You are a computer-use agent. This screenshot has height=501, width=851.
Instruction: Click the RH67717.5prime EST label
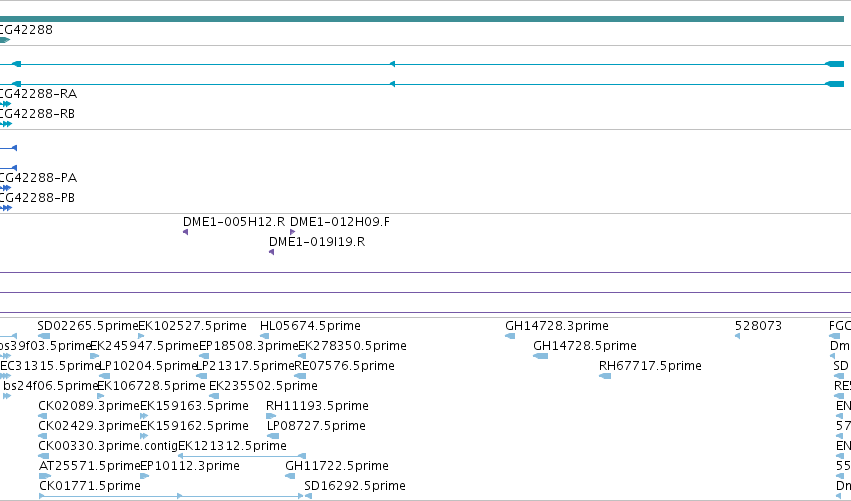650,366
